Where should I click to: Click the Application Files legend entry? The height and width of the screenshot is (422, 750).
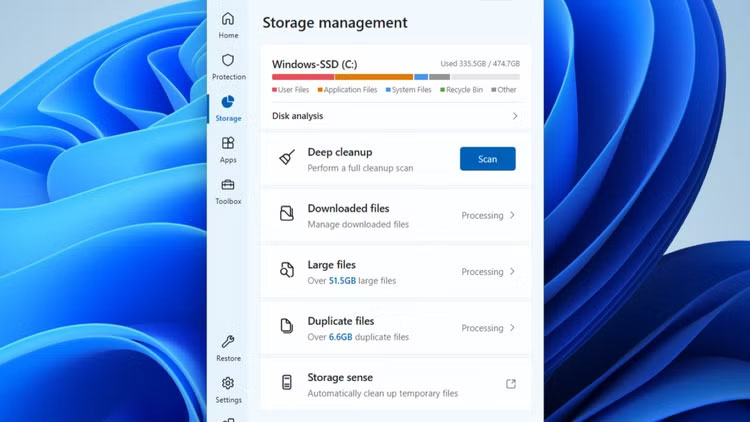tap(347, 89)
